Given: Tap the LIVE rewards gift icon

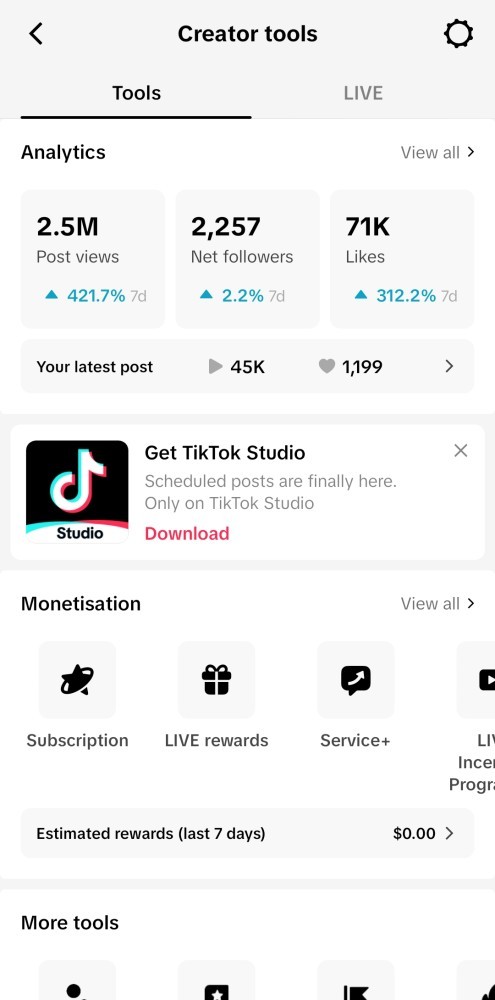Looking at the screenshot, I should pyautogui.click(x=216, y=680).
